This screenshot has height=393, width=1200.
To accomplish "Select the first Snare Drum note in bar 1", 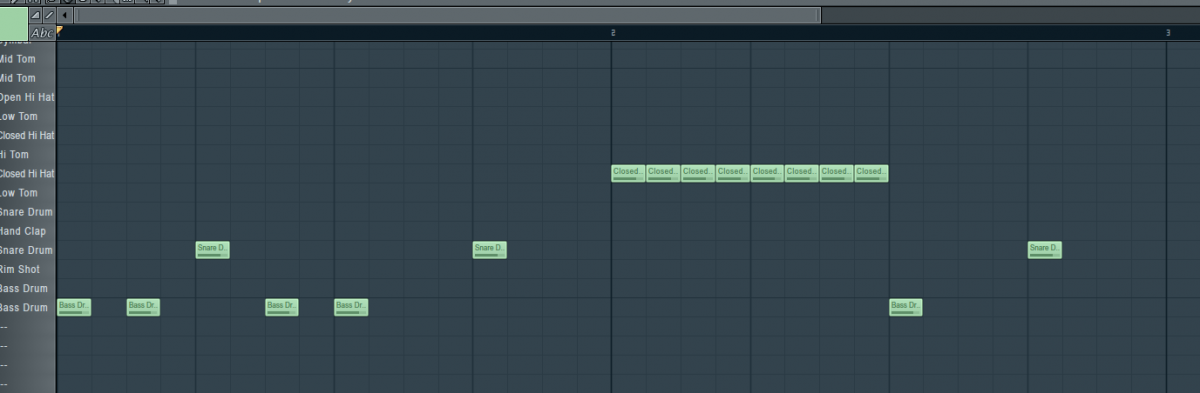I will click(212, 250).
